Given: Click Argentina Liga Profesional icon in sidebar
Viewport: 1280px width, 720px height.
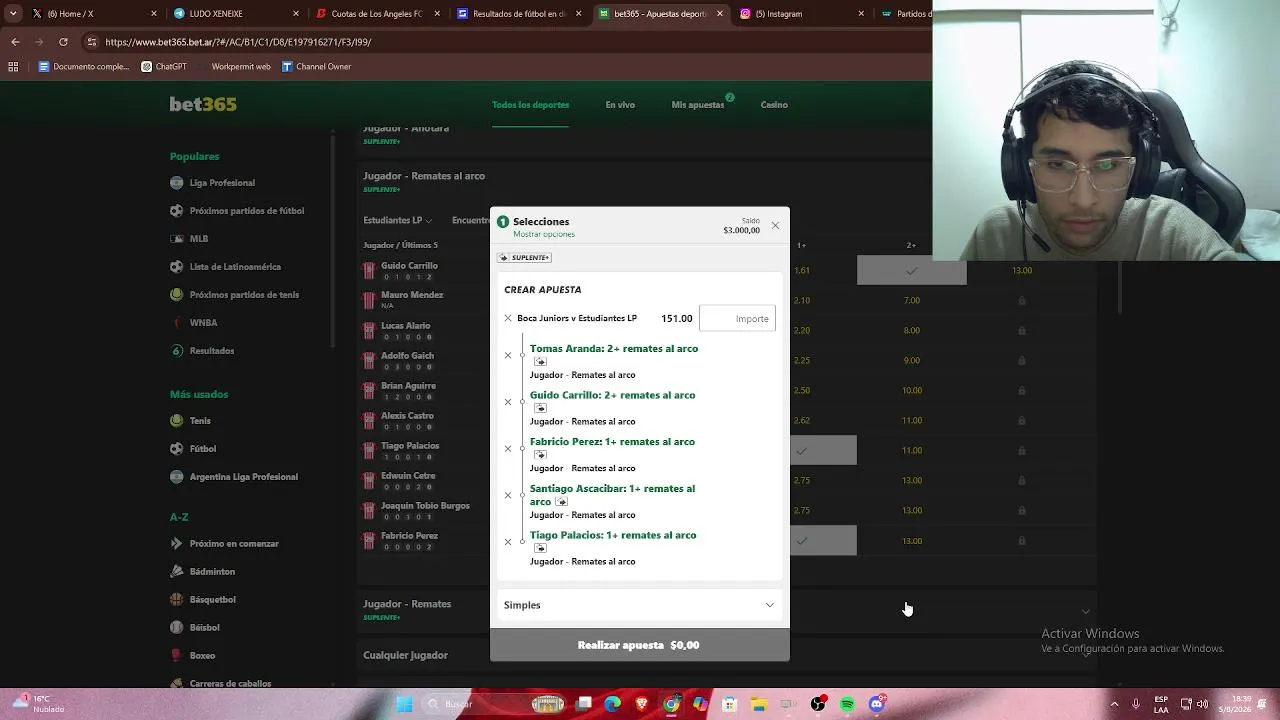Looking at the screenshot, I should 177,477.
